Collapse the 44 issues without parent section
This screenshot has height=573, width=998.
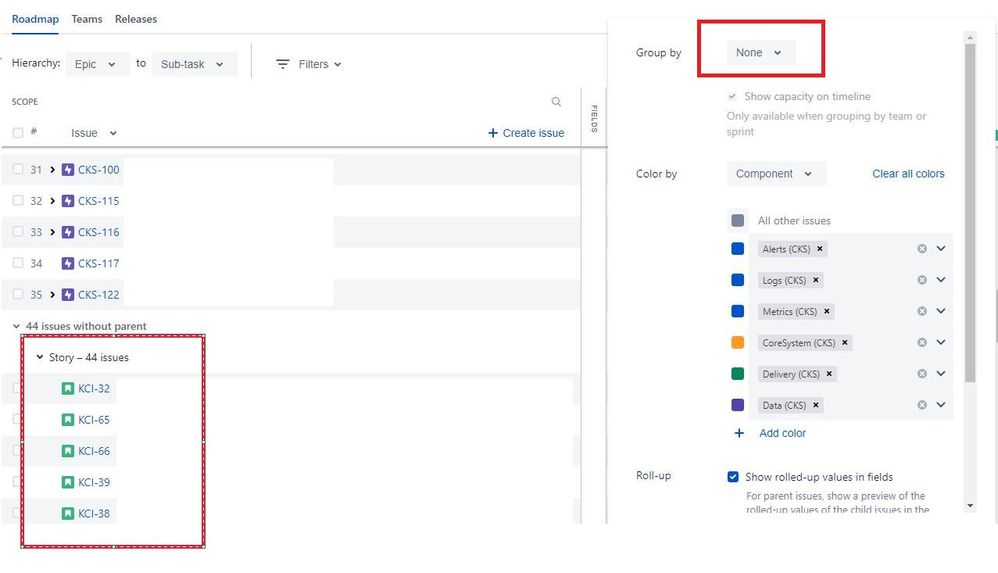[17, 326]
